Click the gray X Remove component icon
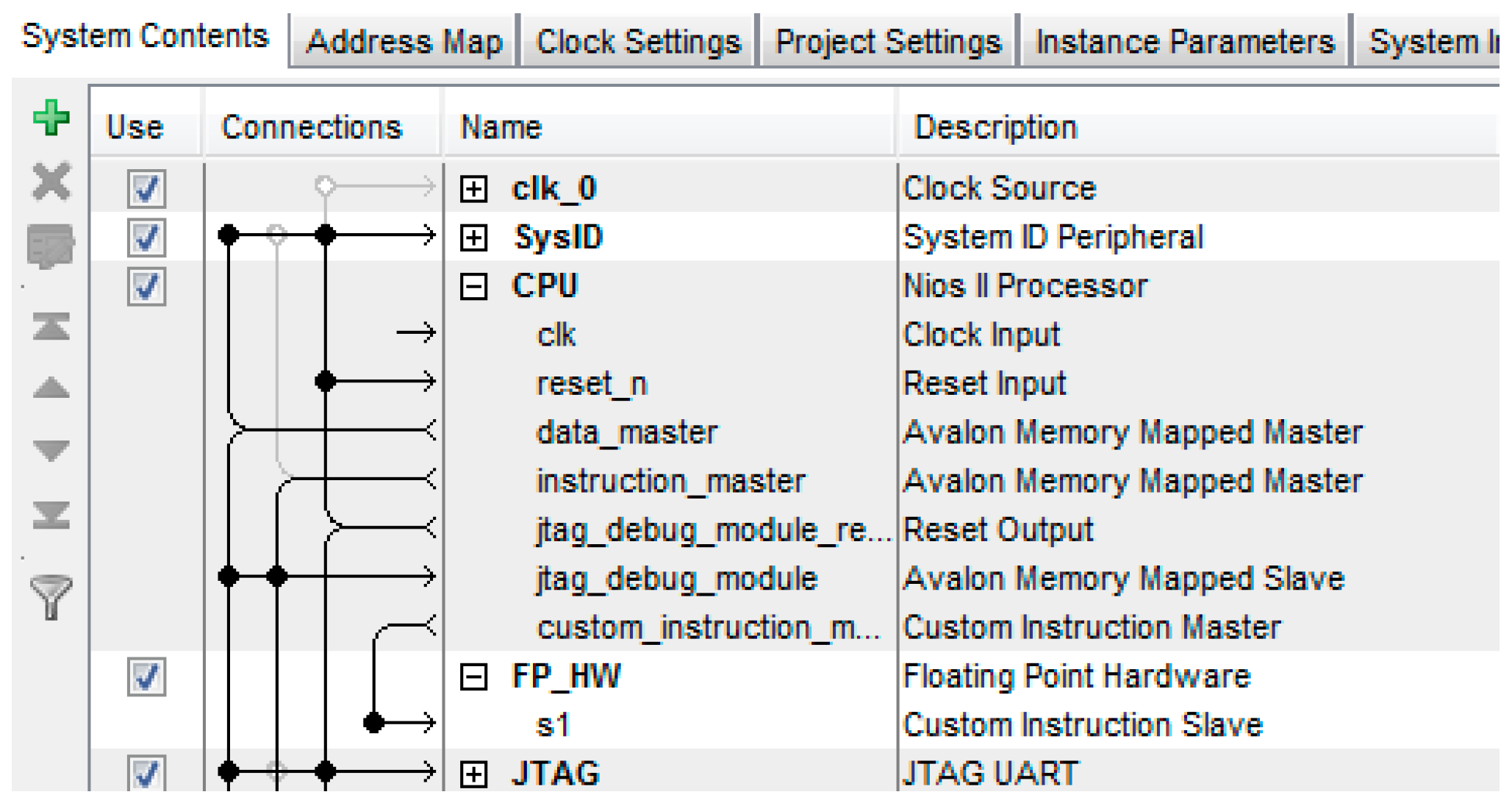This screenshot has width=1512, height=803. click(51, 181)
